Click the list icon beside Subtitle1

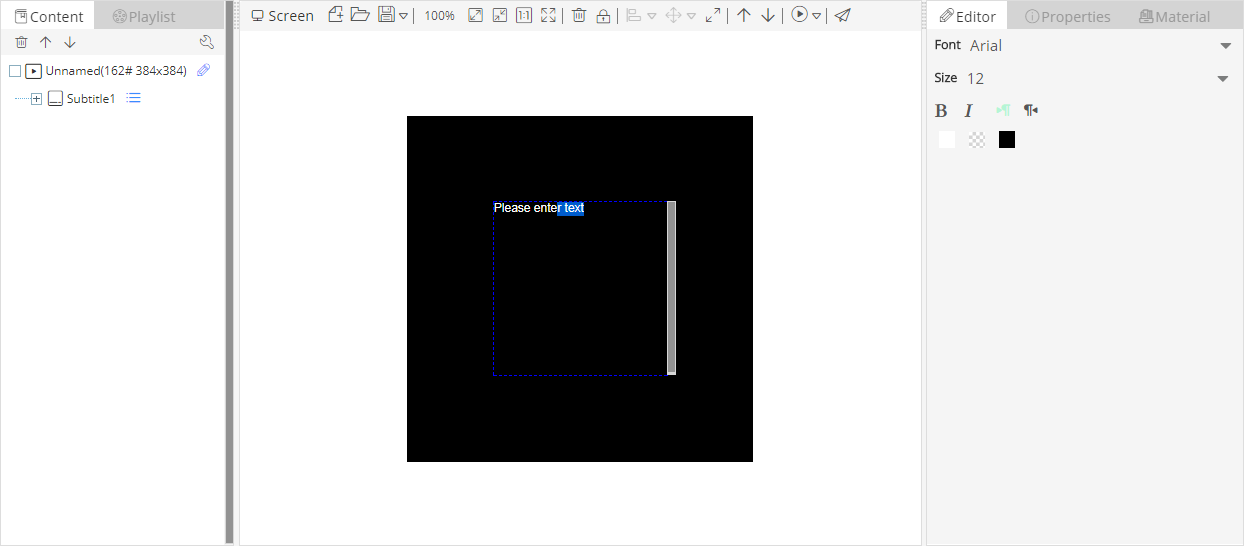[134, 98]
